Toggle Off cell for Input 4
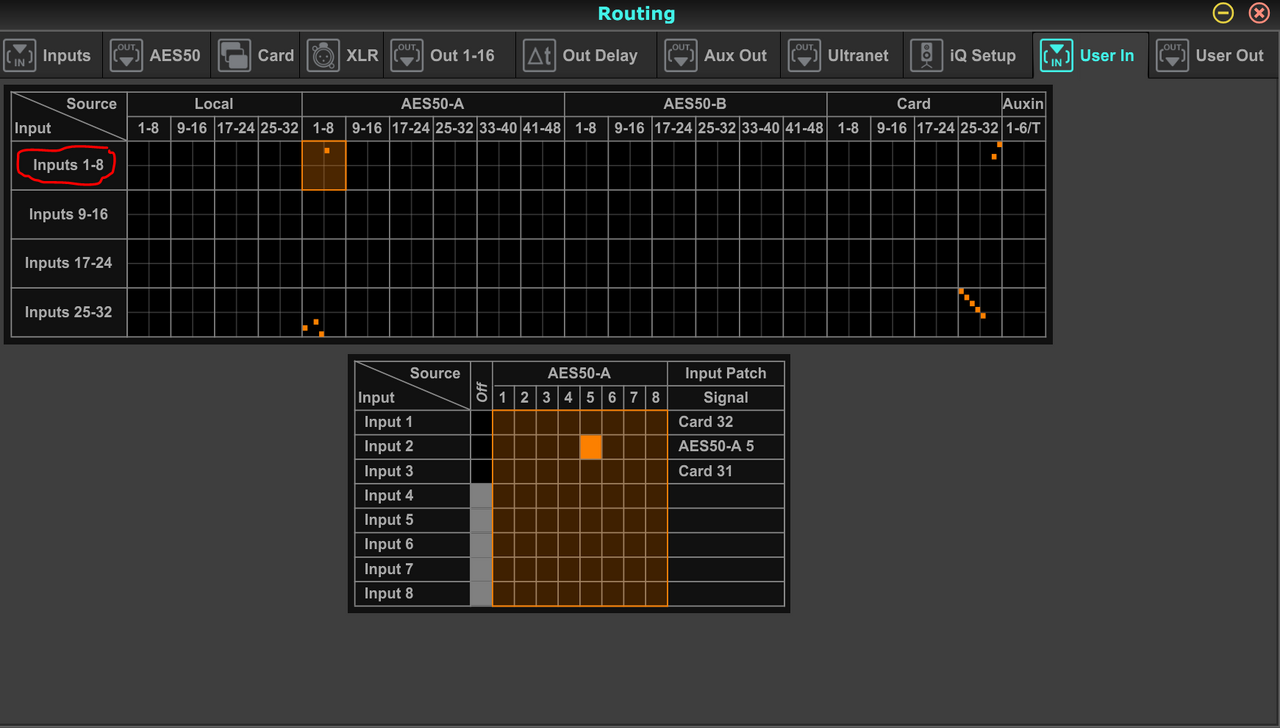This screenshot has width=1280, height=728. (481, 496)
